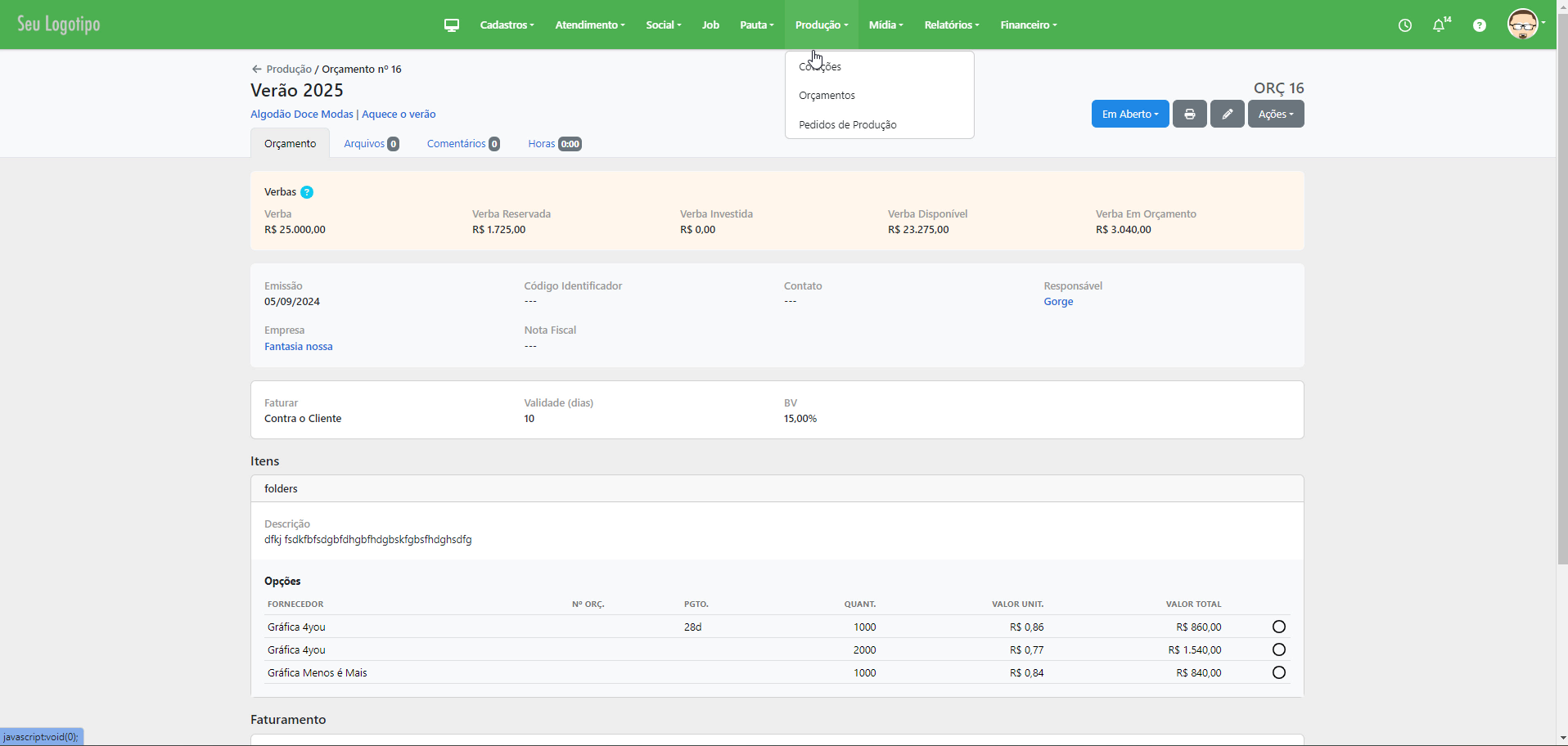Open the user avatar menu
This screenshot has height=746, width=1568.
click(1524, 25)
